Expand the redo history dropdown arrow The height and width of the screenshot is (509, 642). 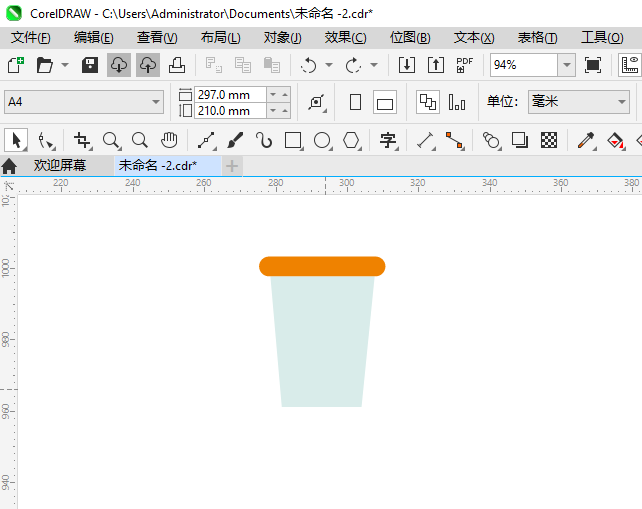pyautogui.click(x=374, y=65)
